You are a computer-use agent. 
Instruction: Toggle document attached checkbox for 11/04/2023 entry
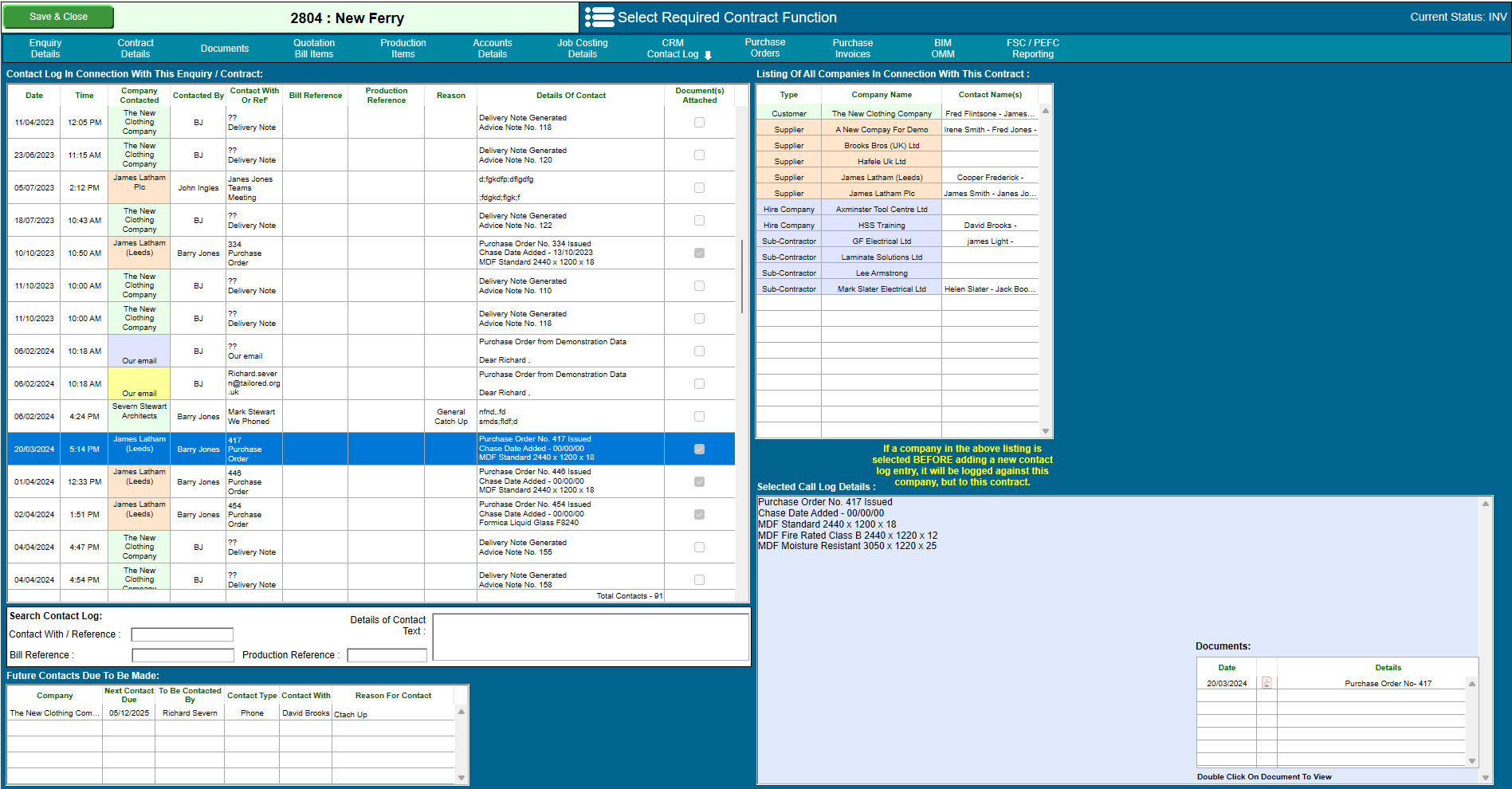point(699,123)
